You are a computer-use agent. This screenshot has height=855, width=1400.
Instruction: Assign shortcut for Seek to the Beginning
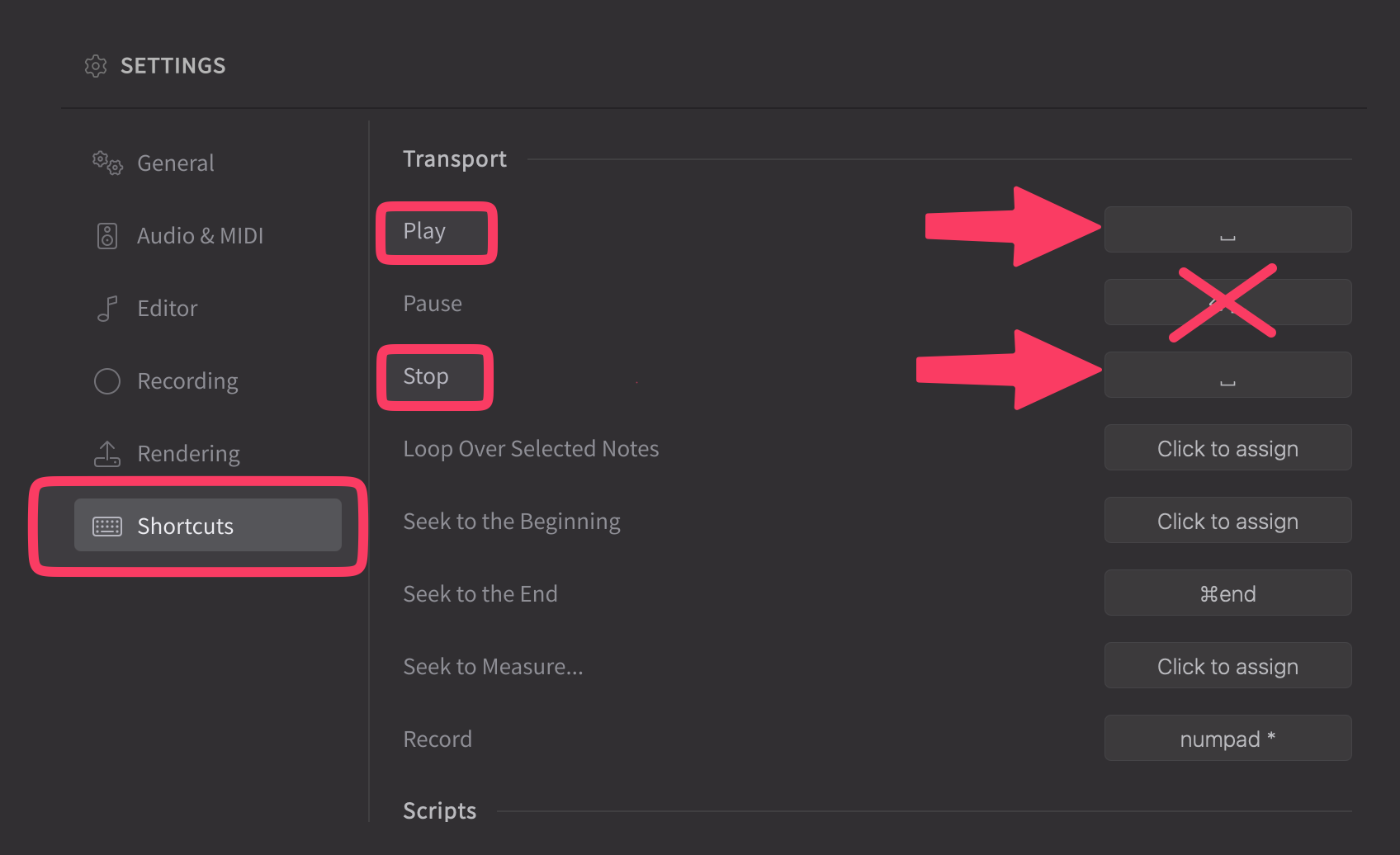[1227, 521]
